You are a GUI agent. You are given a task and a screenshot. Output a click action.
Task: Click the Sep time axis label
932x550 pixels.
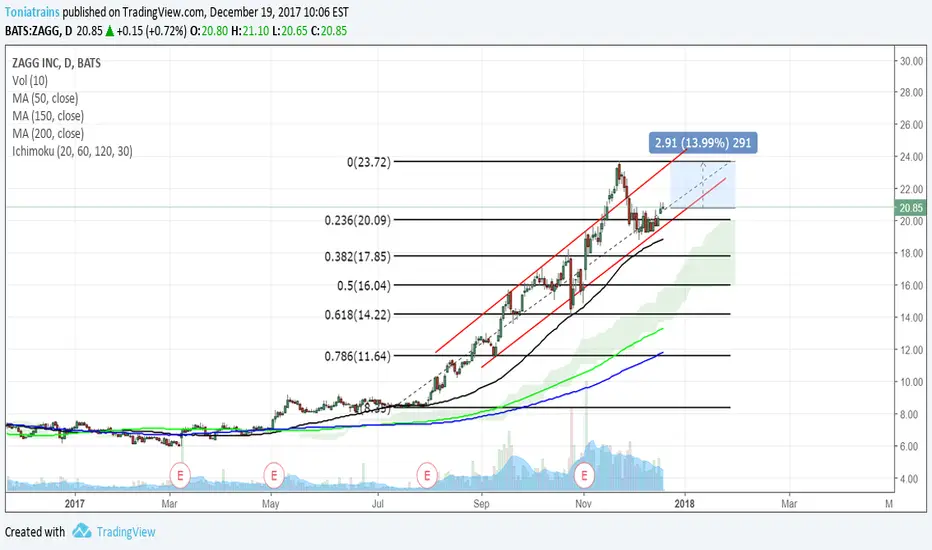coord(481,504)
